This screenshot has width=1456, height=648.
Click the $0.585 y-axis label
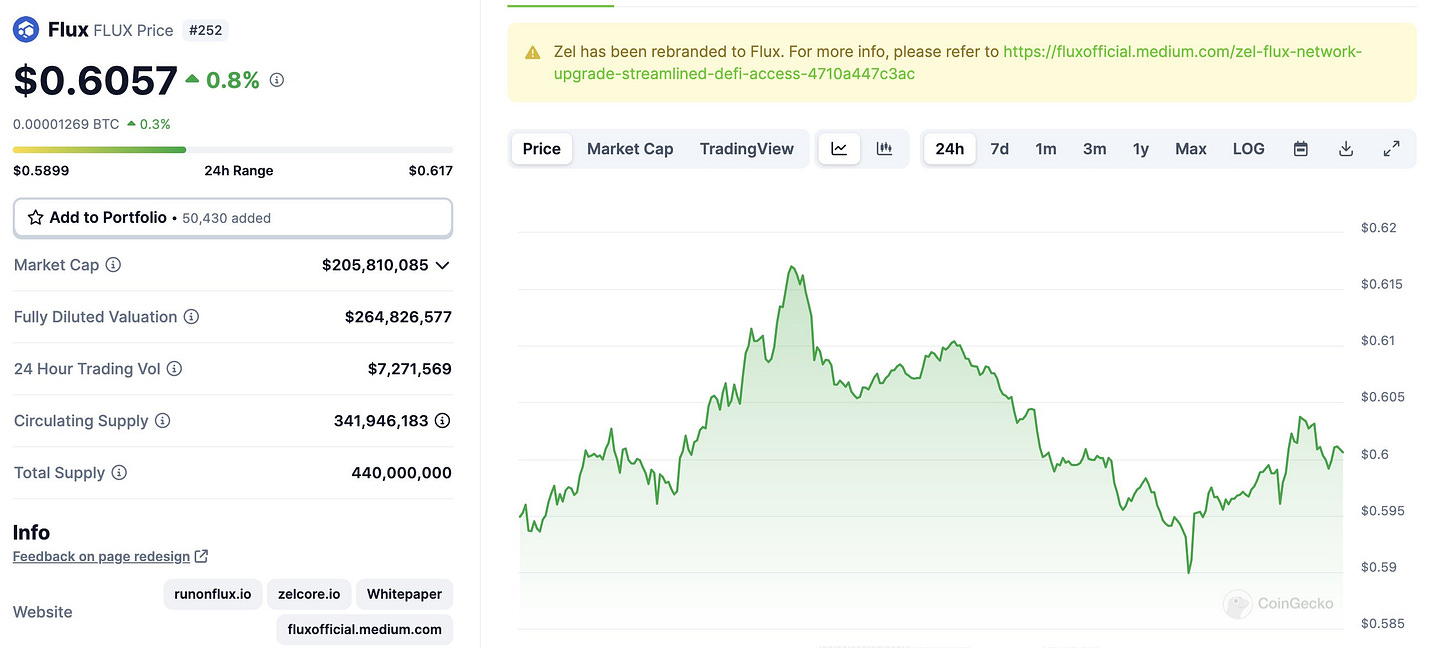click(x=1382, y=624)
